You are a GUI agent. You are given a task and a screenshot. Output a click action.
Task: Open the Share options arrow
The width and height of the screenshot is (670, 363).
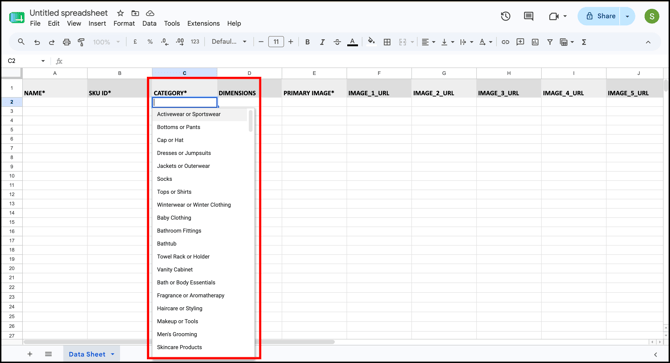627,16
